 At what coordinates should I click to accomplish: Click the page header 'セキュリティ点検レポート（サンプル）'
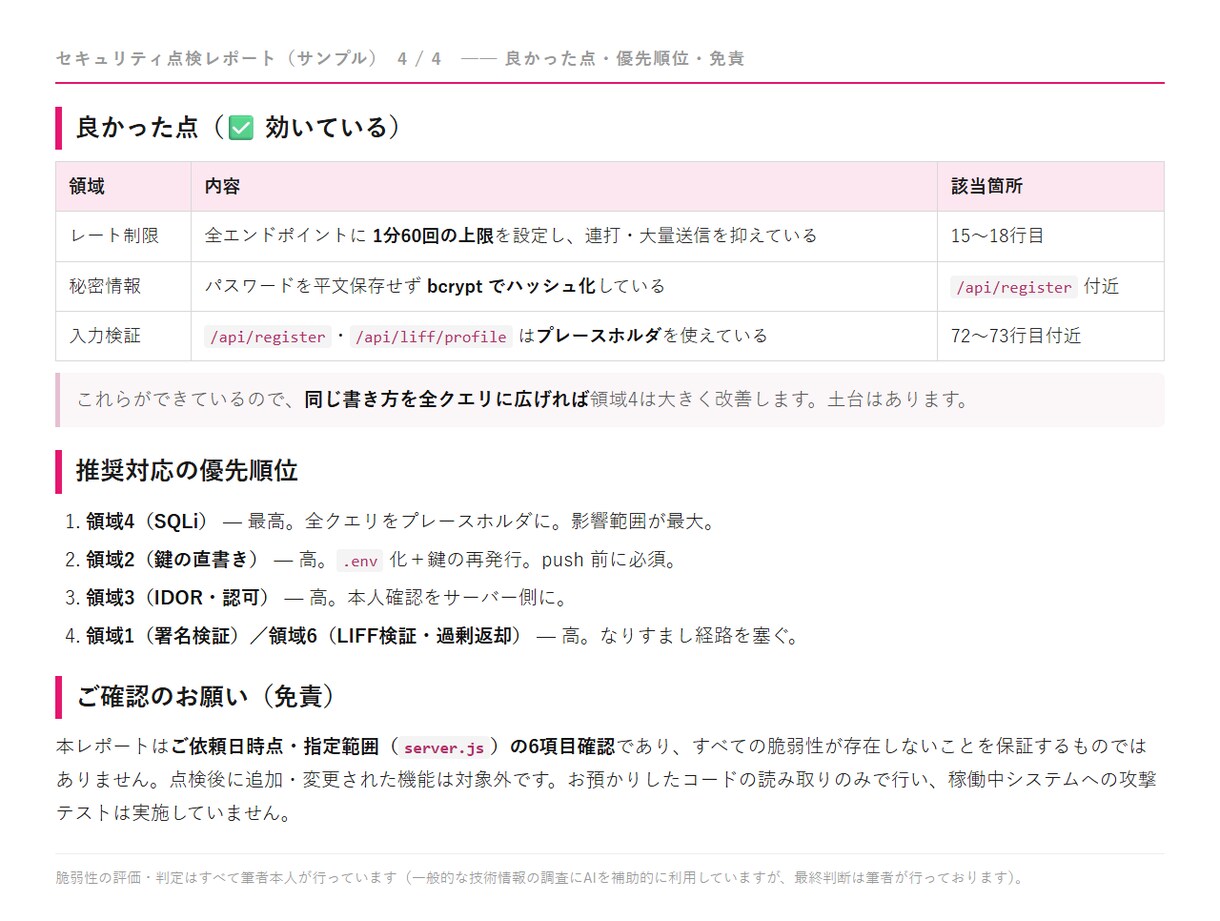(217, 58)
